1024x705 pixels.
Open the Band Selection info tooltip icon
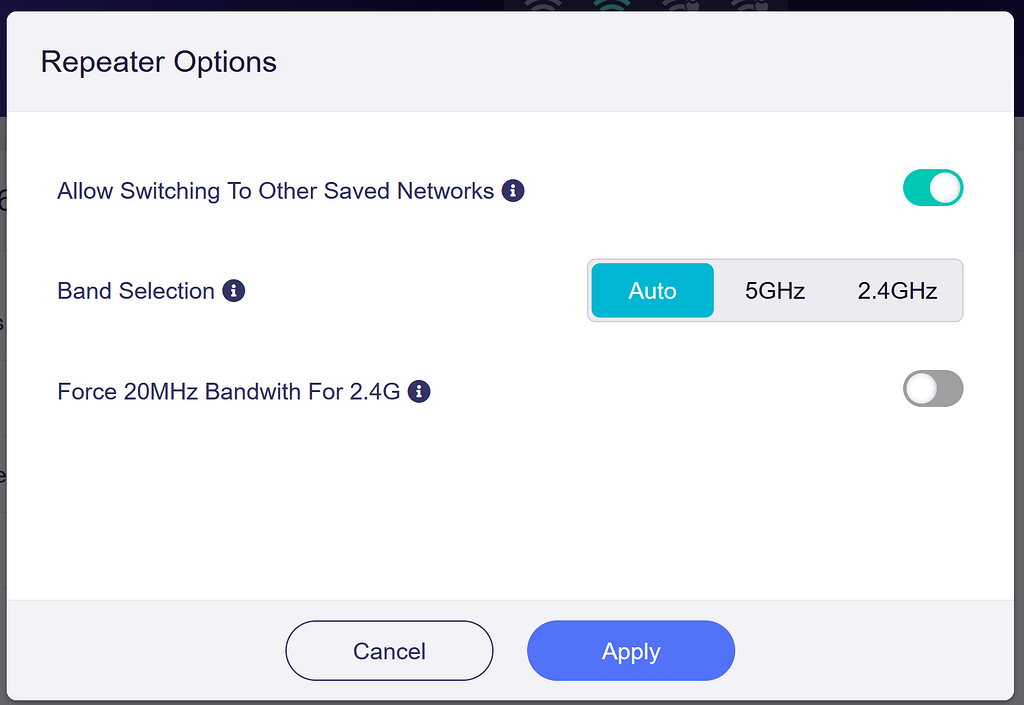tap(234, 291)
